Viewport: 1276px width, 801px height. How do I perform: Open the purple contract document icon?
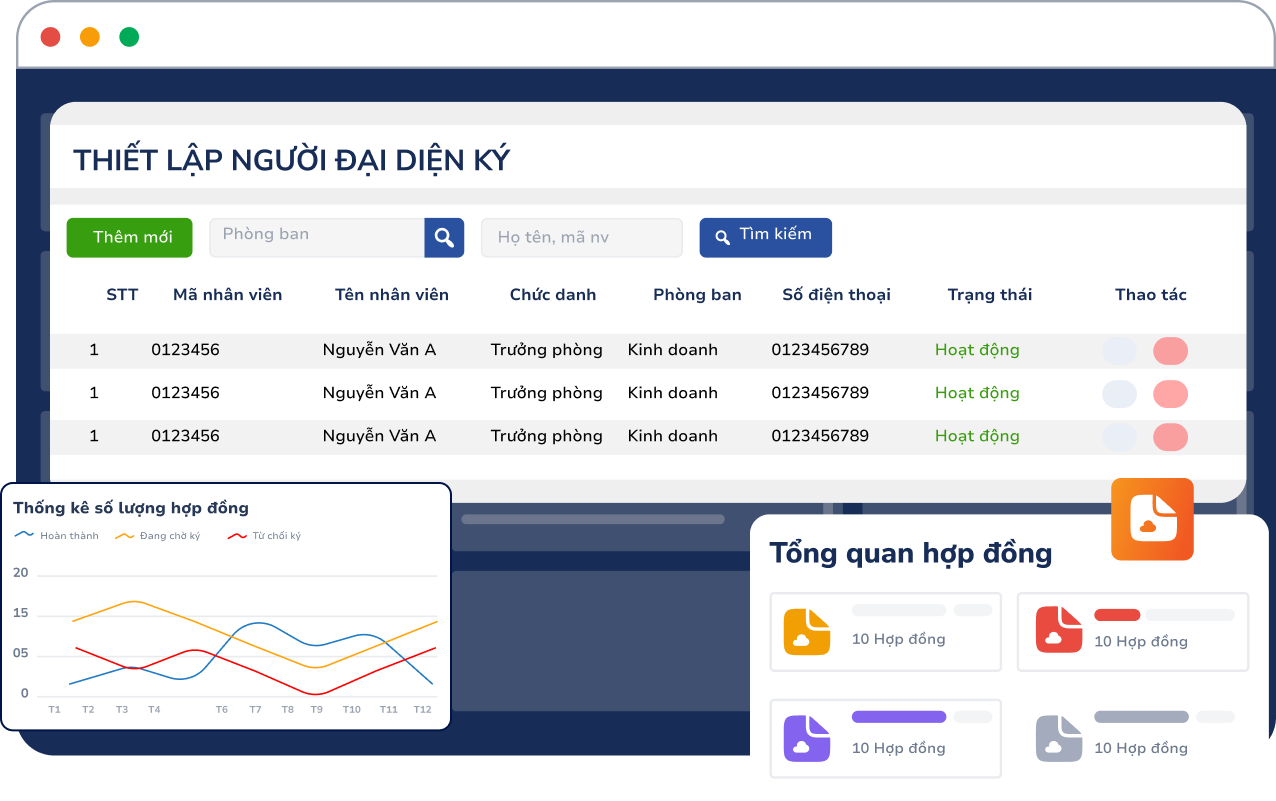point(807,739)
